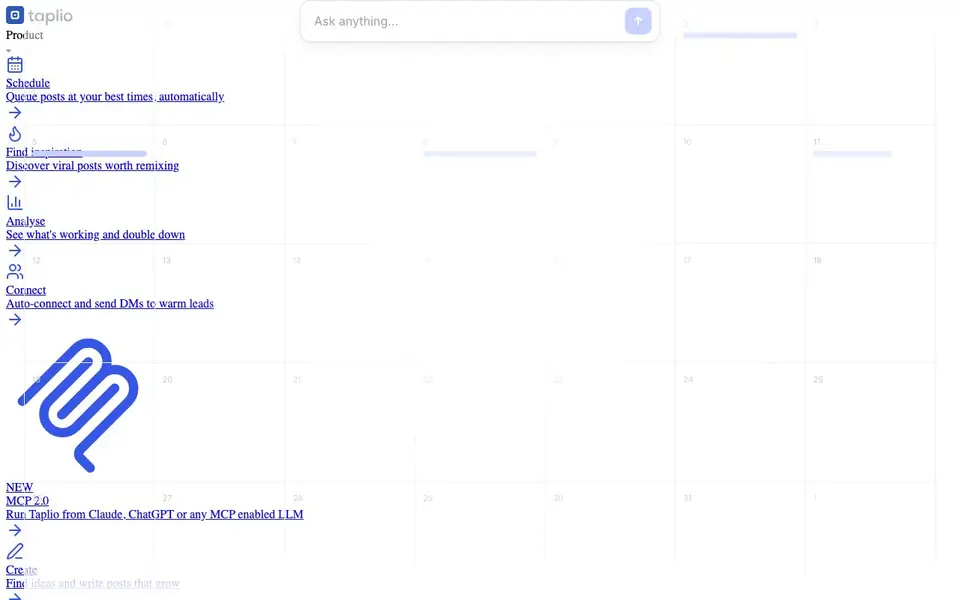Click the arrow under 'Discover viral posts'

coord(15,182)
